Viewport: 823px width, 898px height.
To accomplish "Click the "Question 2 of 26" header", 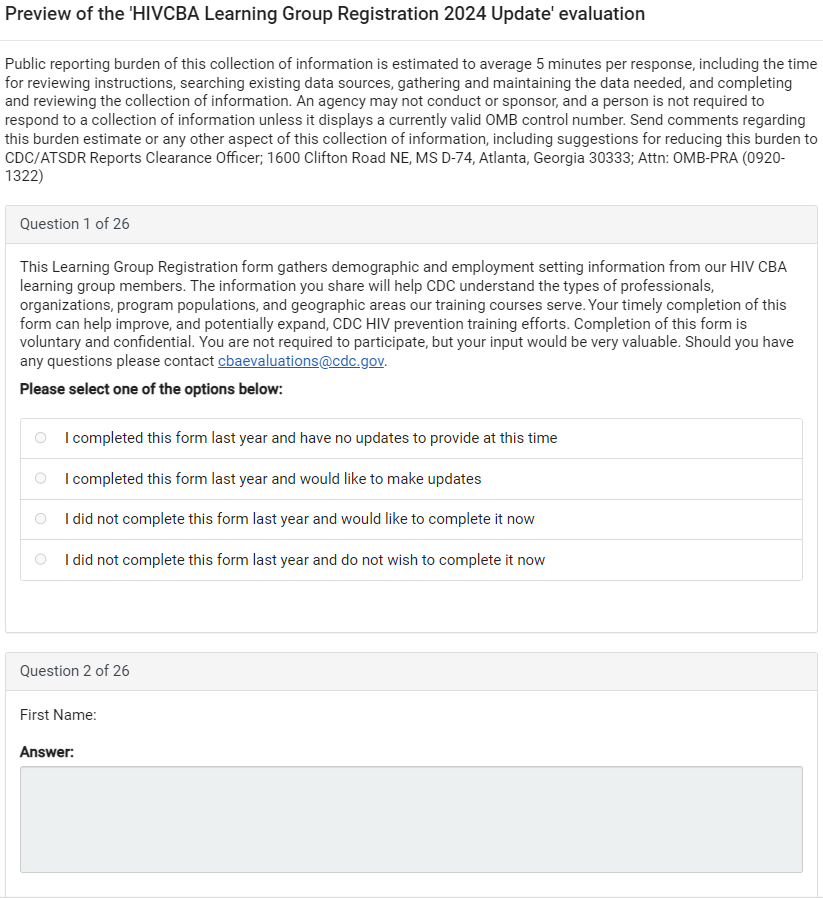I will (75, 671).
